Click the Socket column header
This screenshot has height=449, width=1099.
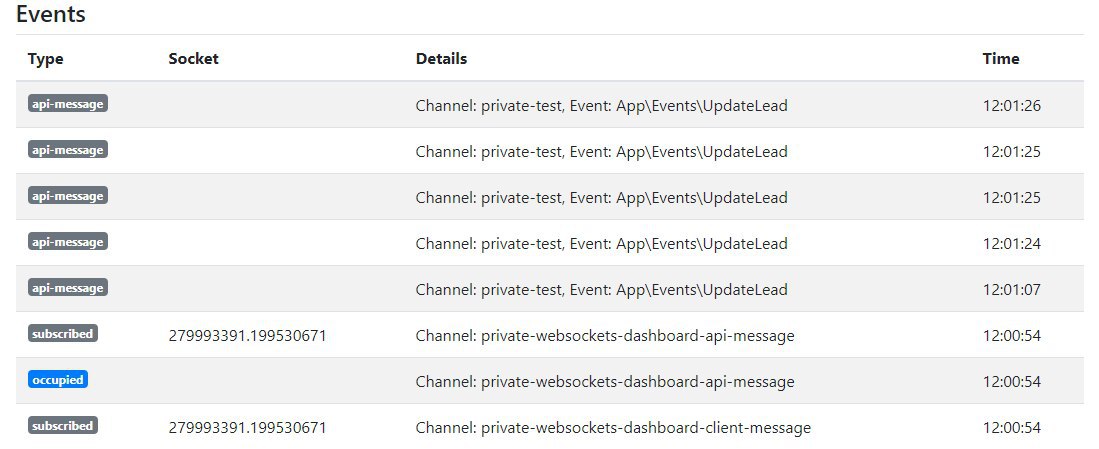point(193,59)
